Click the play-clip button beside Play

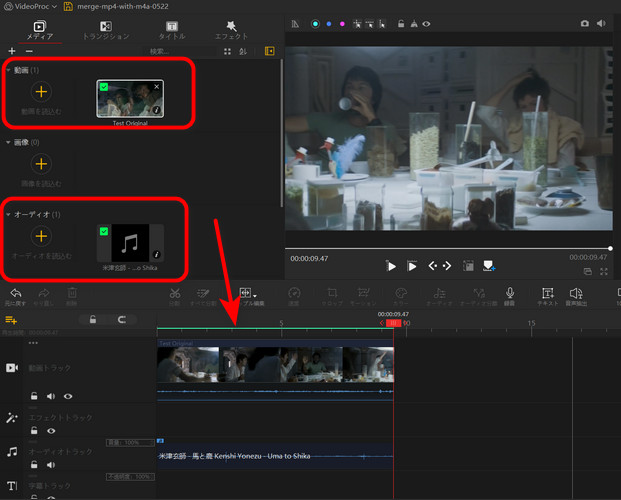[412, 266]
